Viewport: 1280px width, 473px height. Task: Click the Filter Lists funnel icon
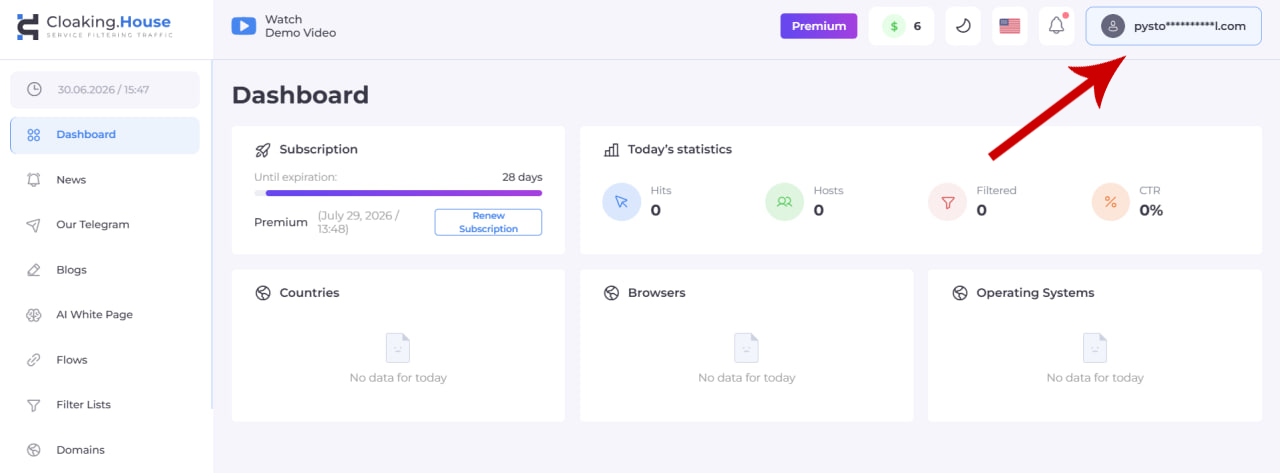coord(34,405)
